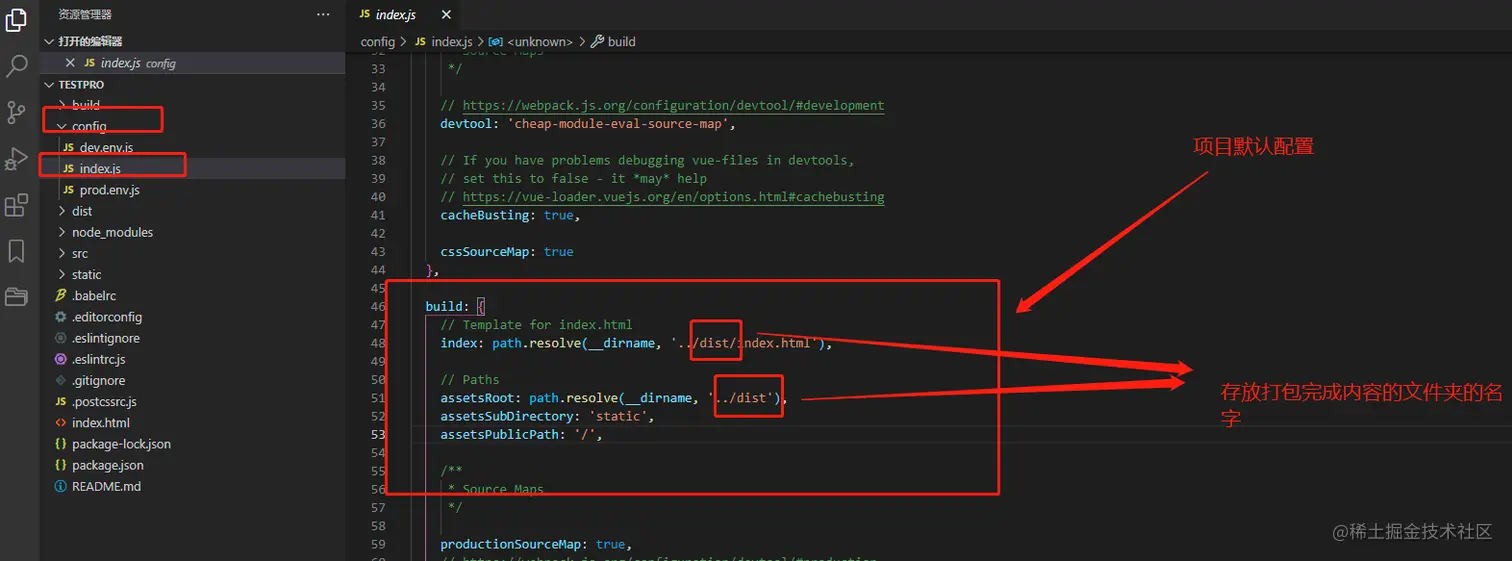Click the build breadcrumb segment

coord(614,42)
